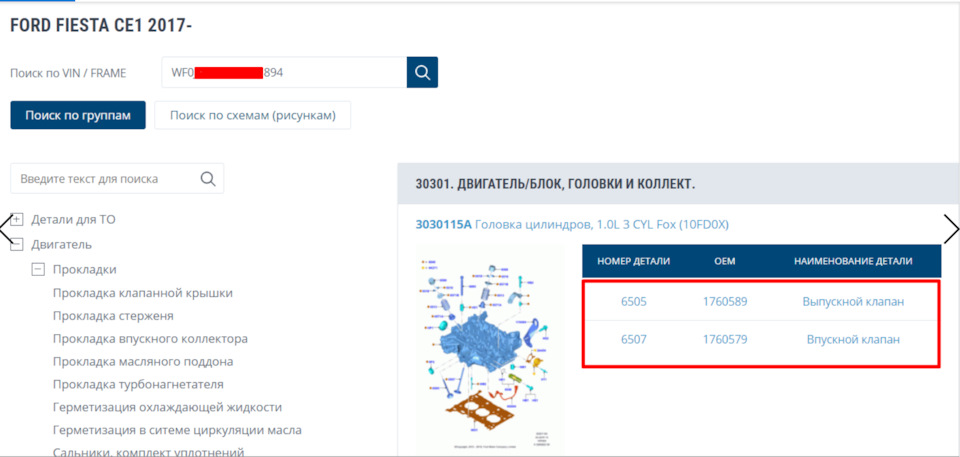Collapse the 'Двигатель' tree node

click(17, 244)
